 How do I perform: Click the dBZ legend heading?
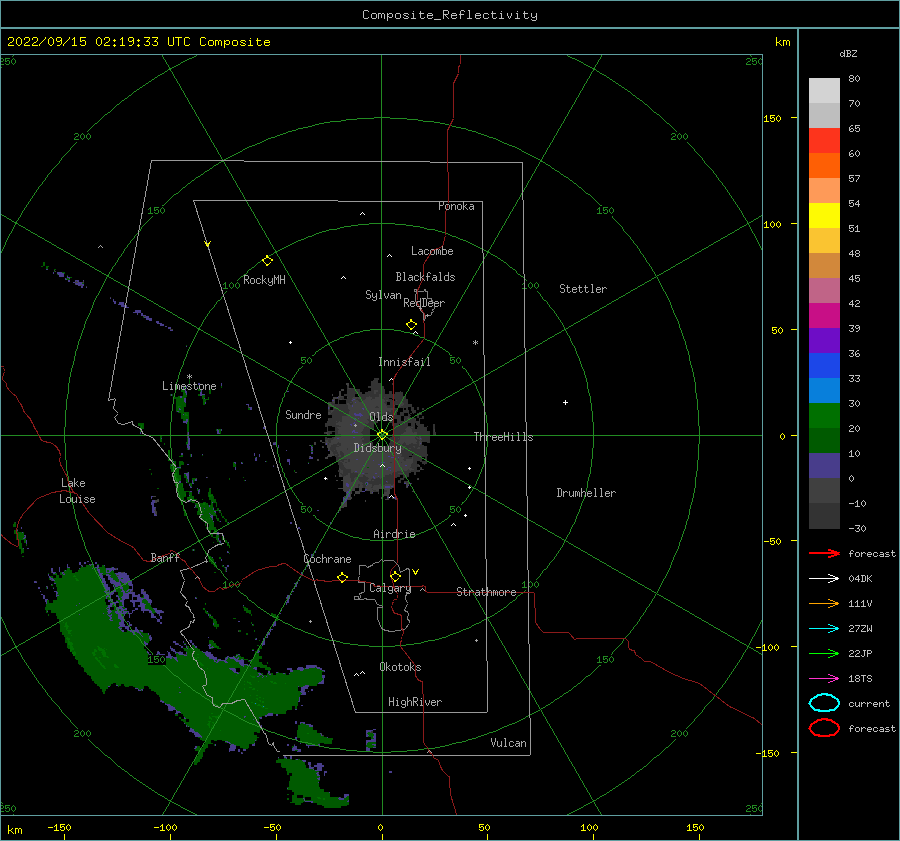848,54
